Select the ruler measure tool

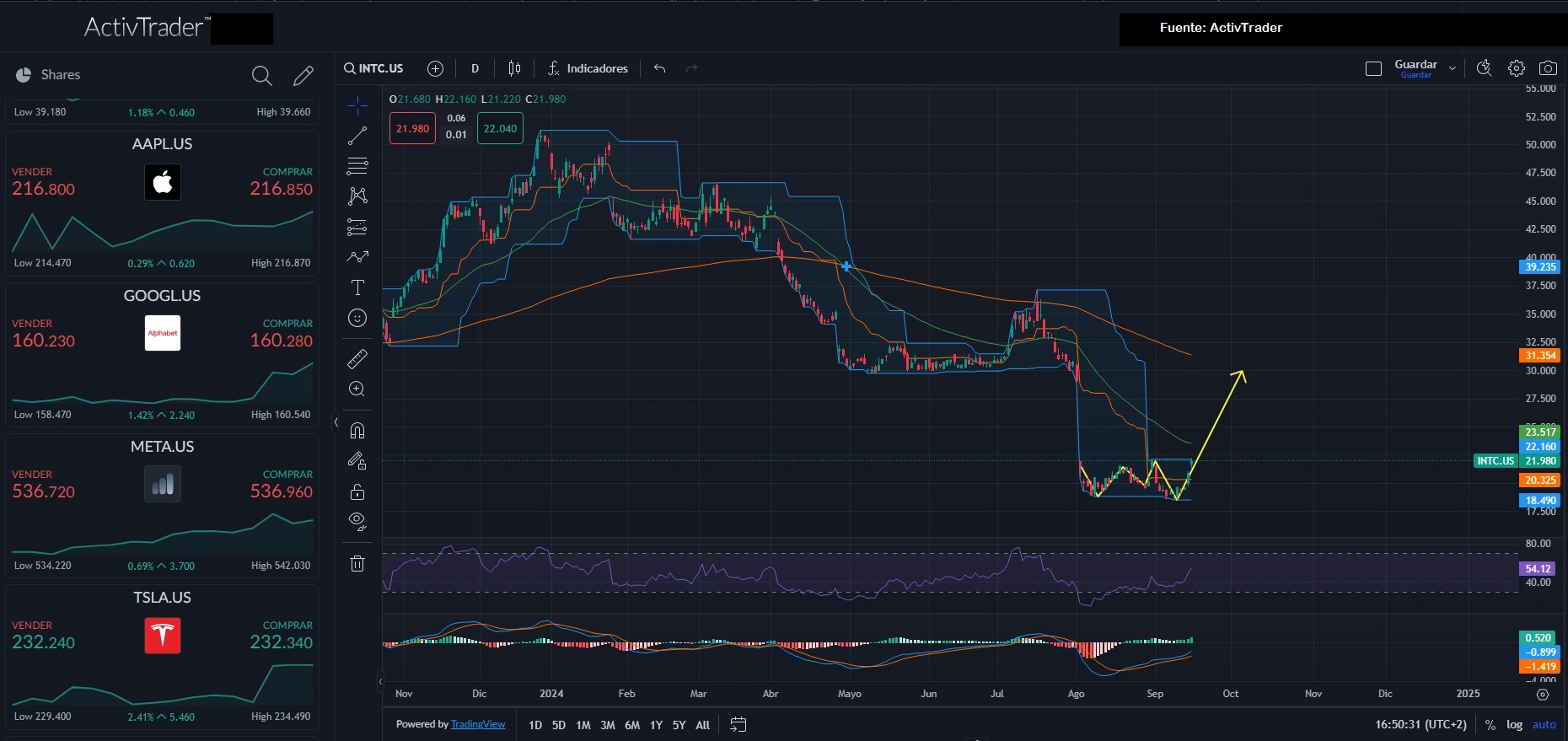(x=357, y=359)
